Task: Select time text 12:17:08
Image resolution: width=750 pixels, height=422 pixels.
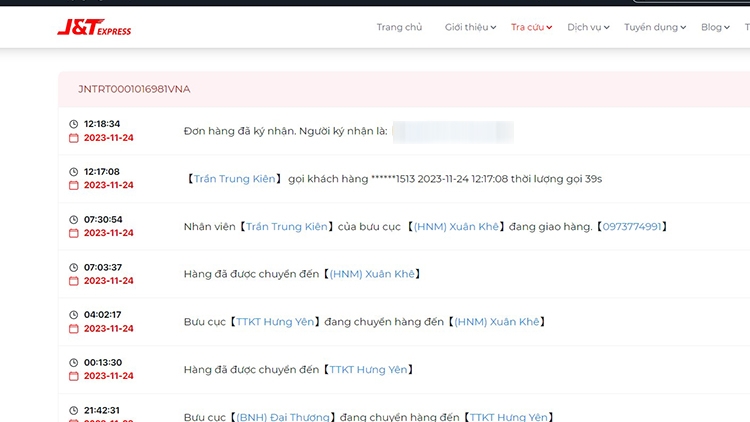Action: click(x=102, y=172)
